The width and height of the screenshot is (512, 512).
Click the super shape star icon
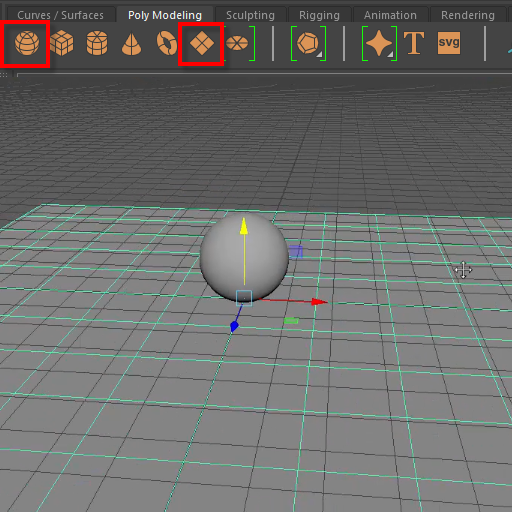(x=379, y=43)
